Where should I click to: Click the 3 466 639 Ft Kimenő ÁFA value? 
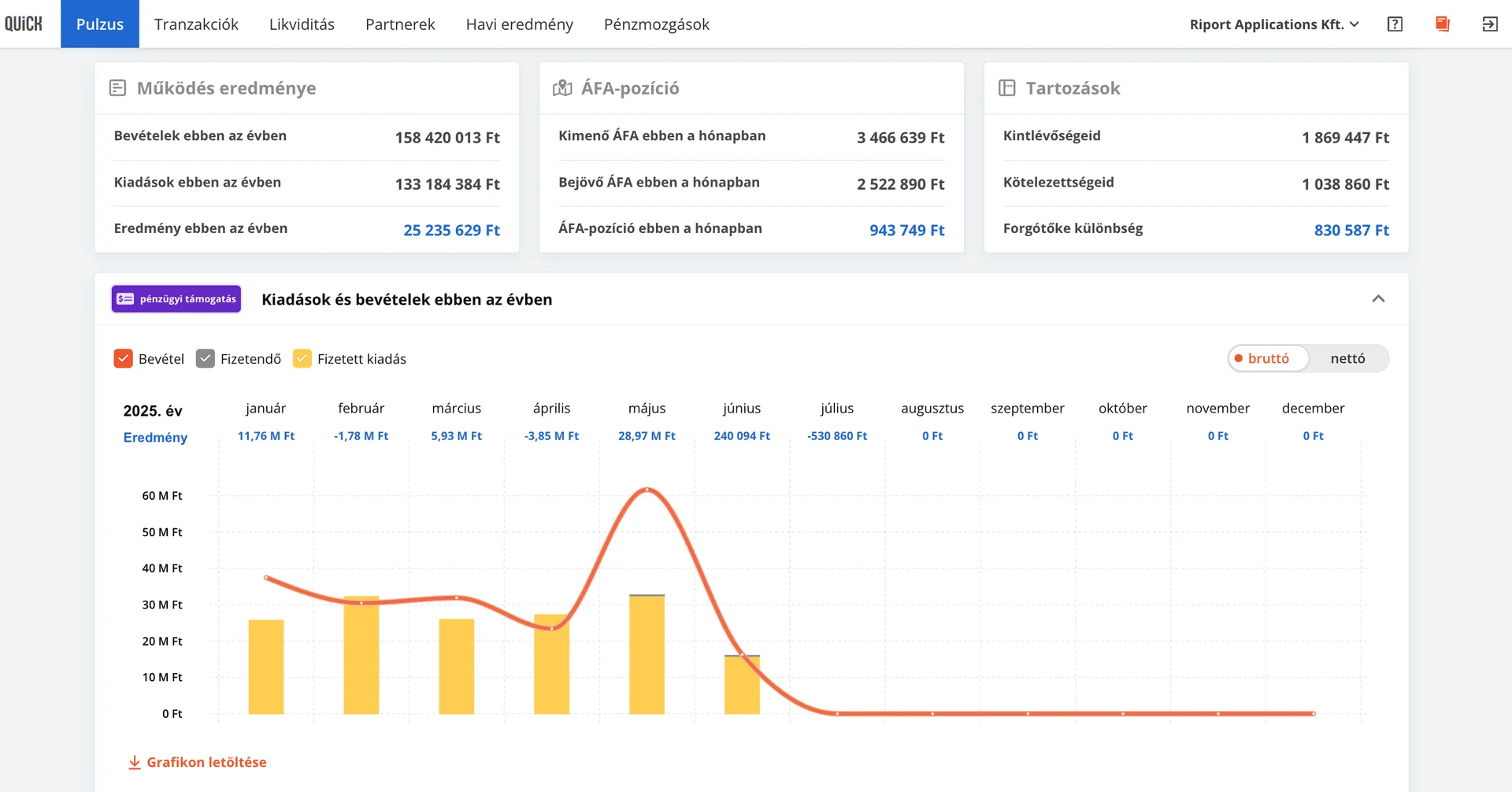(x=901, y=138)
